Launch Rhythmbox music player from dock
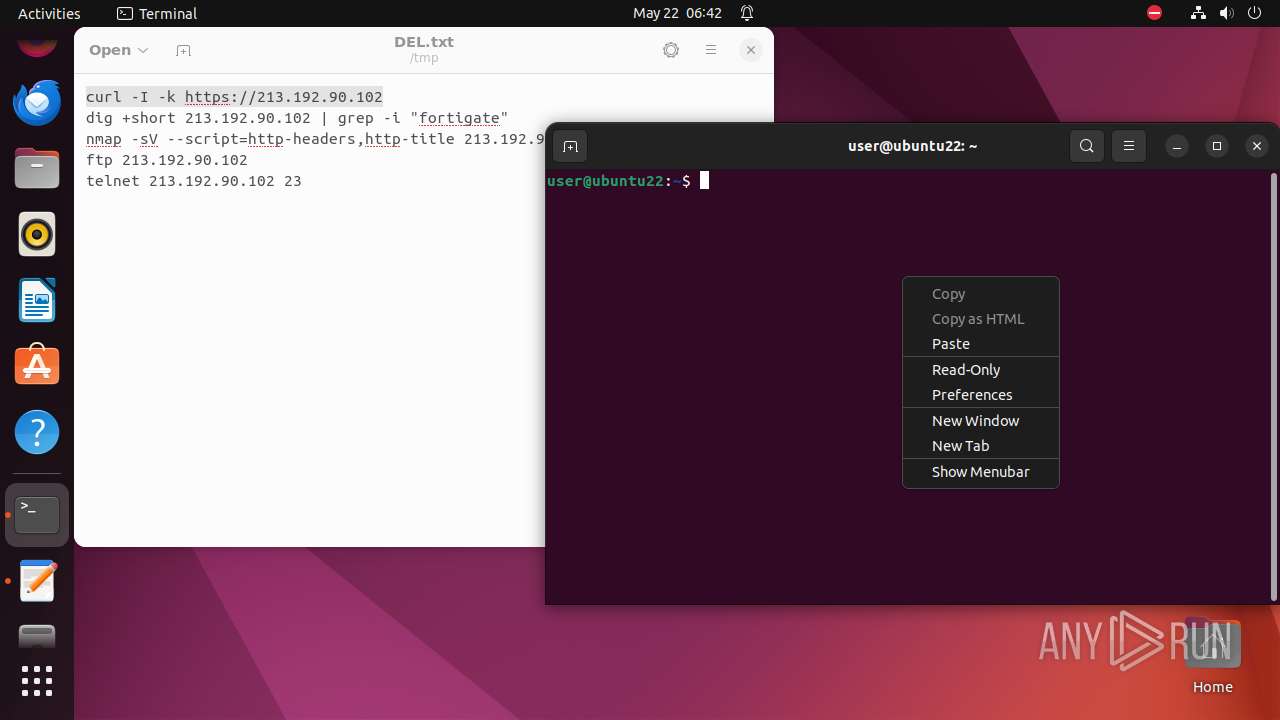The height and width of the screenshot is (720, 1280). 37,234
